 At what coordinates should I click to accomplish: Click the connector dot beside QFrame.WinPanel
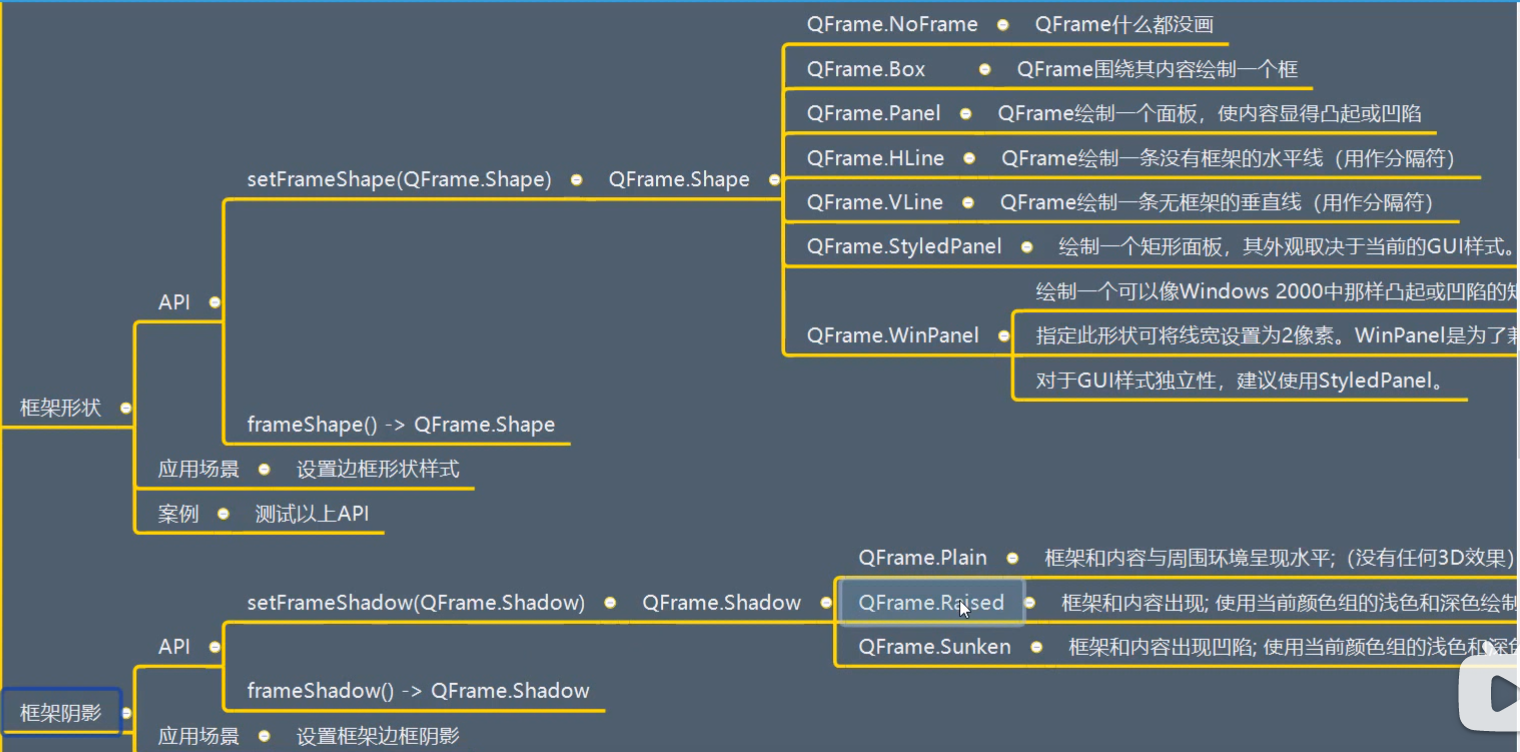point(1003,336)
